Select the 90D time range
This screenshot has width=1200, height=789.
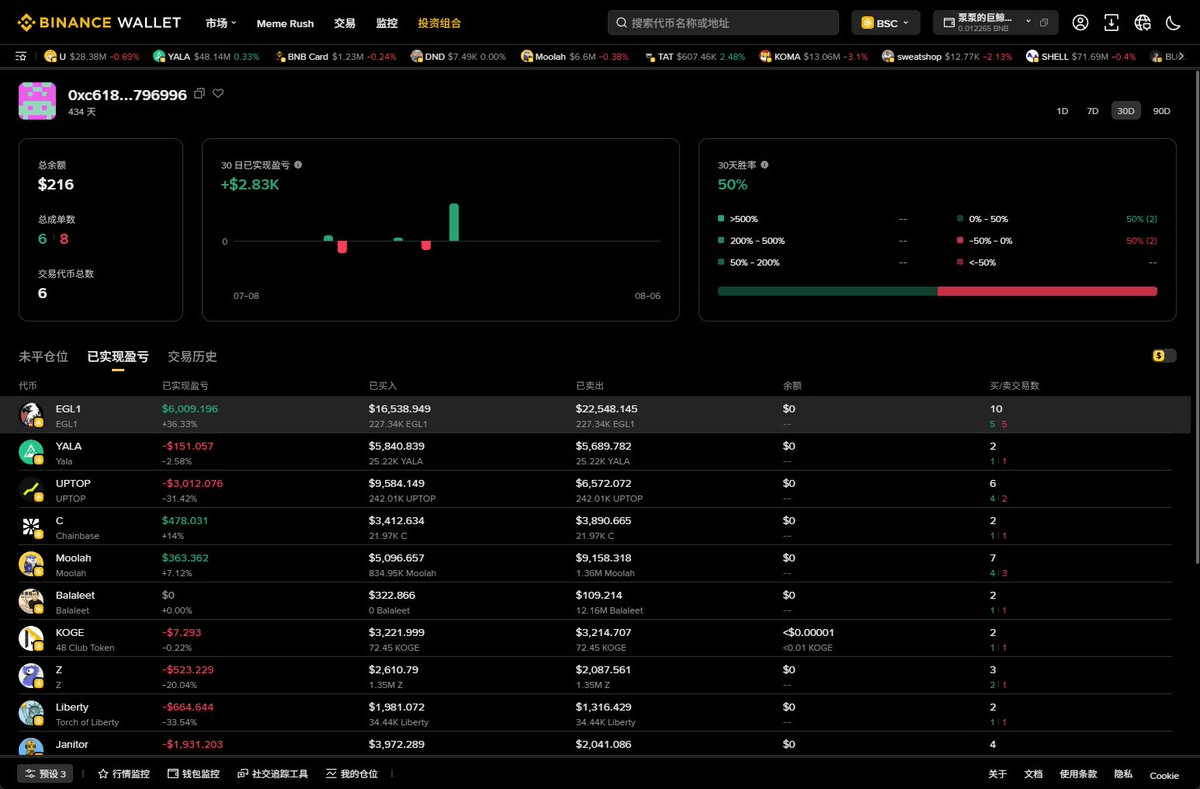pos(1161,111)
